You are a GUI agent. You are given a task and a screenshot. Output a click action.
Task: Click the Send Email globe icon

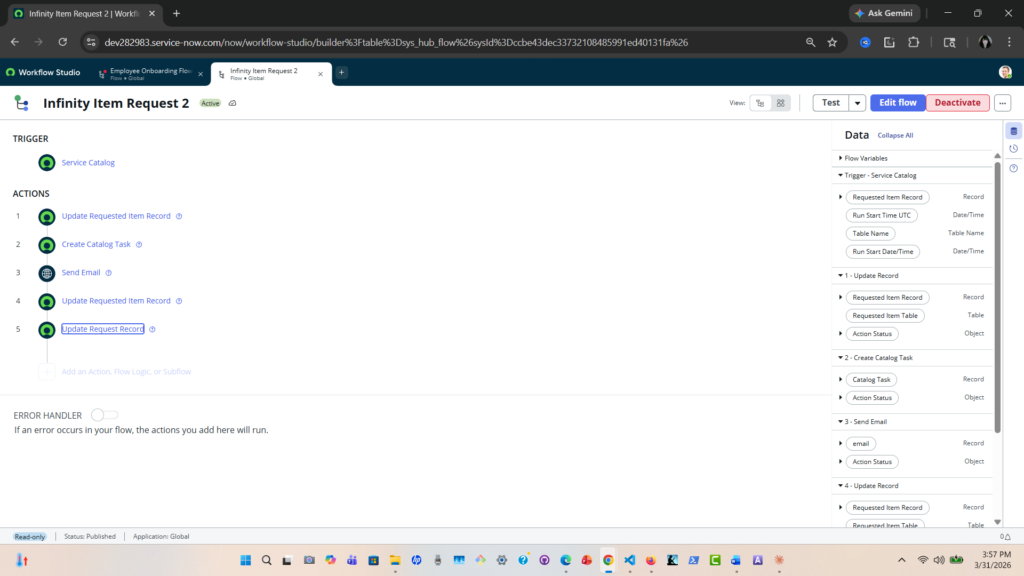[46, 272]
